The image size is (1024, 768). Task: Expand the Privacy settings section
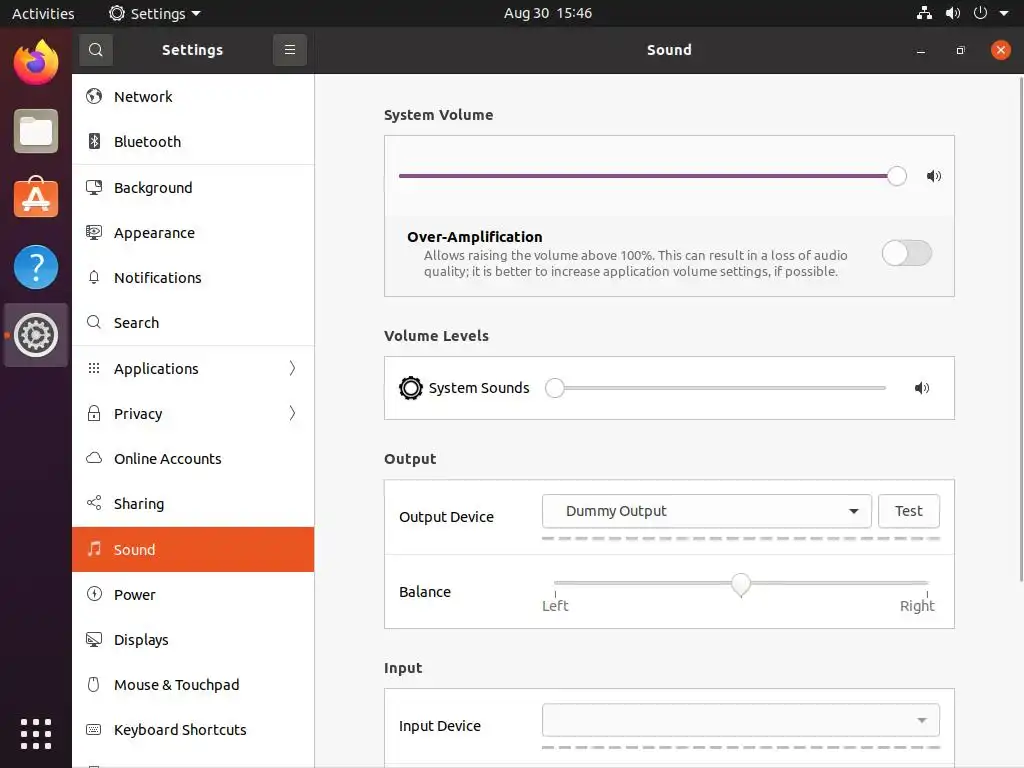[x=193, y=413]
